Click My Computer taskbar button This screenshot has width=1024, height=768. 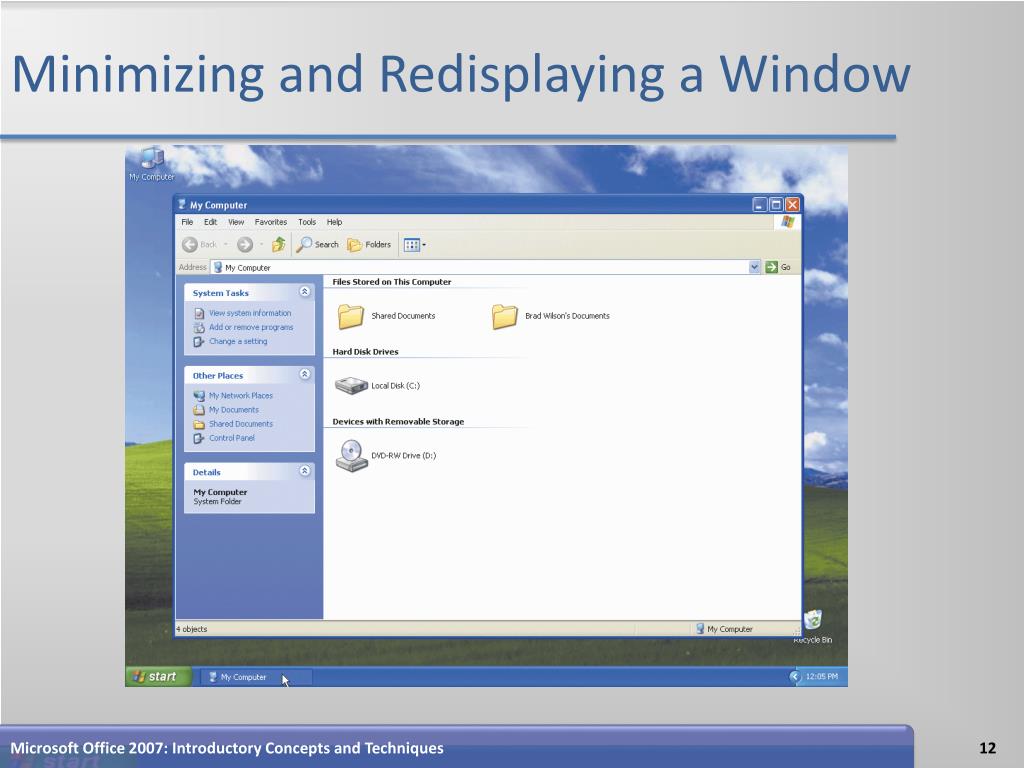pos(255,677)
